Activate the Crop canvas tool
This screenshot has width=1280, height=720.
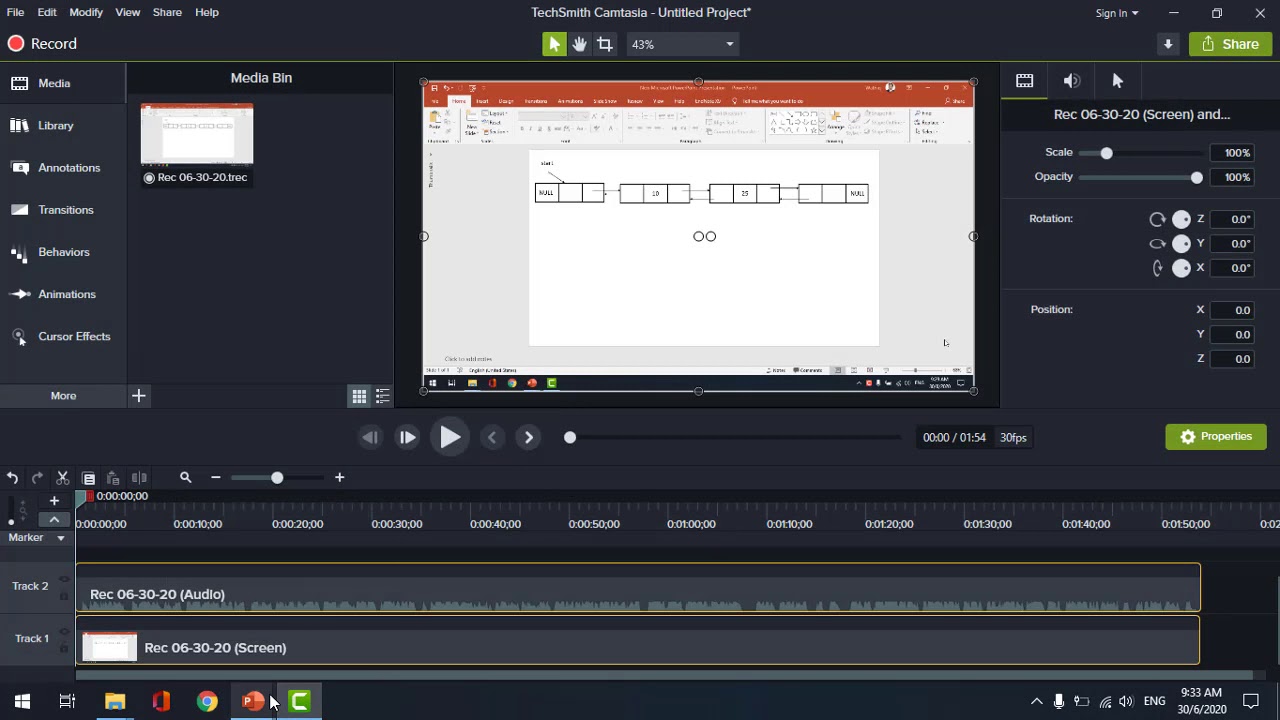tap(605, 44)
